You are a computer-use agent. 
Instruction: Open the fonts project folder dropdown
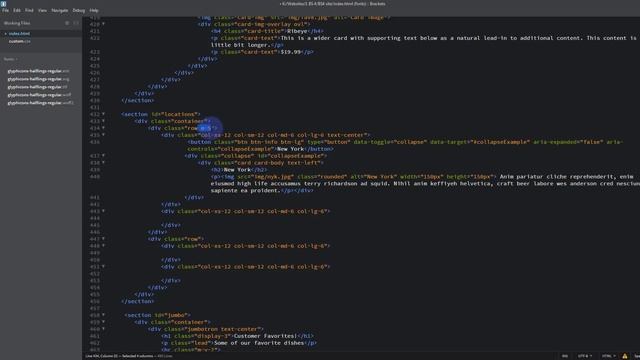tap(11, 59)
